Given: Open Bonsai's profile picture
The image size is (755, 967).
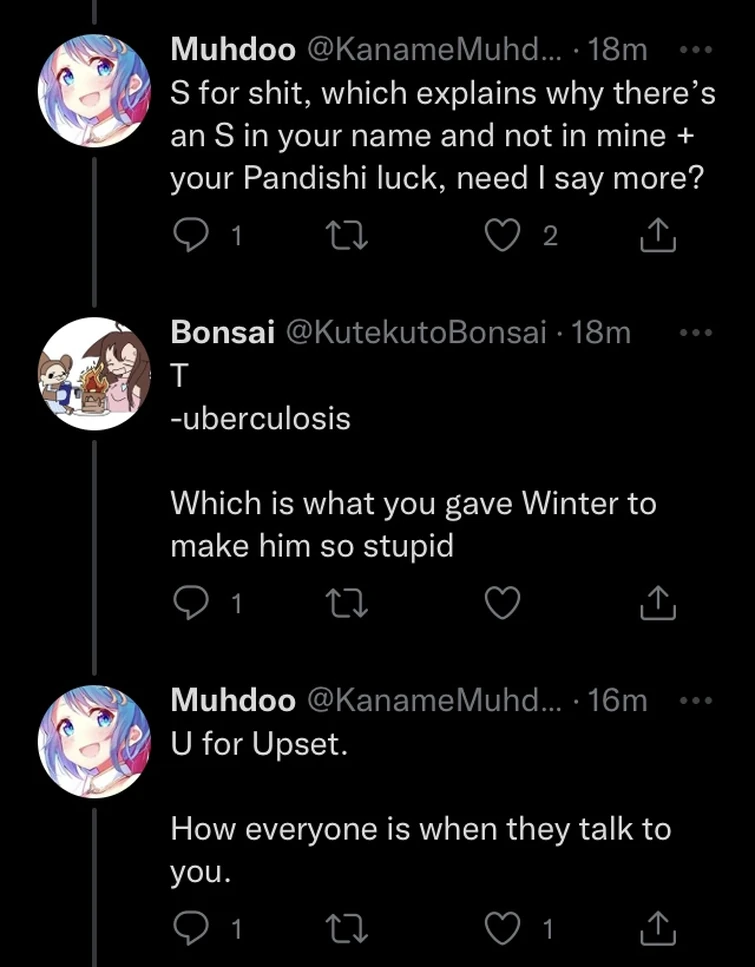Looking at the screenshot, I should [94, 374].
